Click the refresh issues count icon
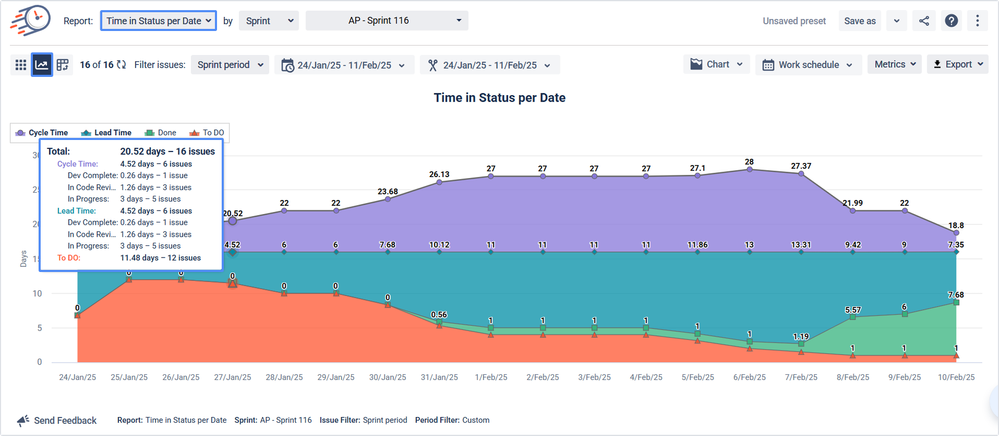The image size is (999, 436). click(x=122, y=65)
